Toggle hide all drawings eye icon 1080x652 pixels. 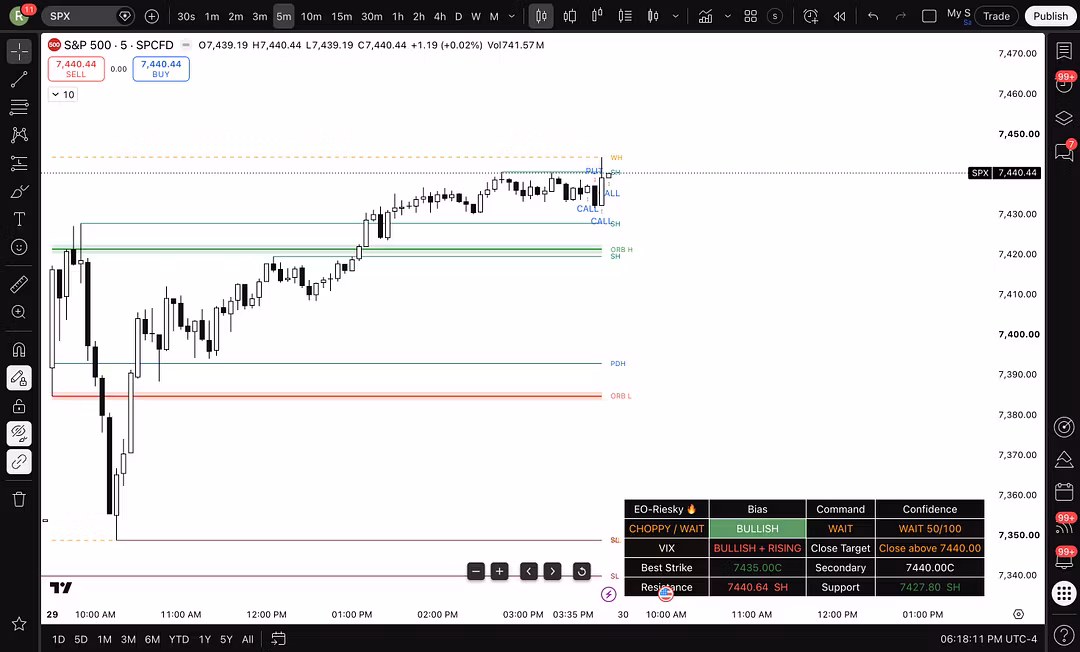(19, 433)
